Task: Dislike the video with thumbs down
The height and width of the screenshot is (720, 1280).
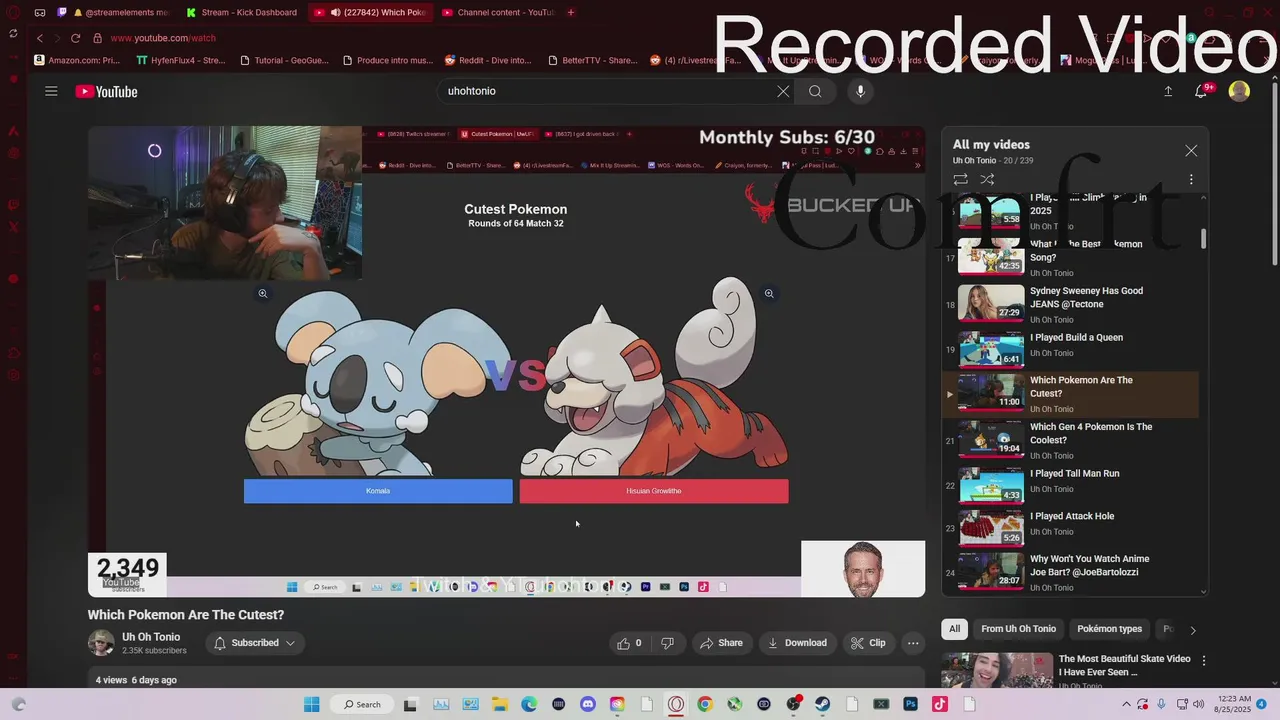Action: 667,643
